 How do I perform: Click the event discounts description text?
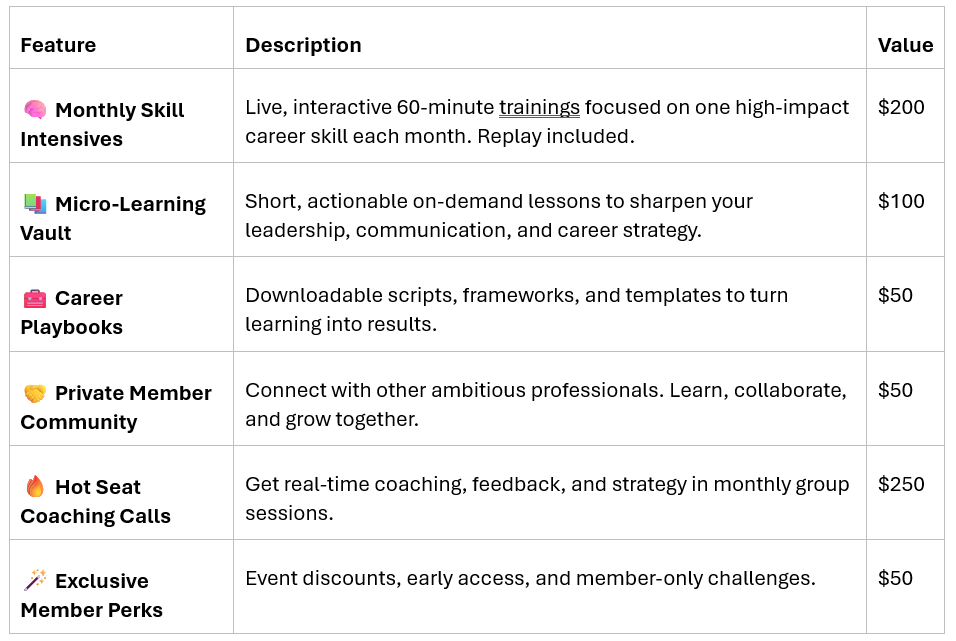tap(530, 578)
